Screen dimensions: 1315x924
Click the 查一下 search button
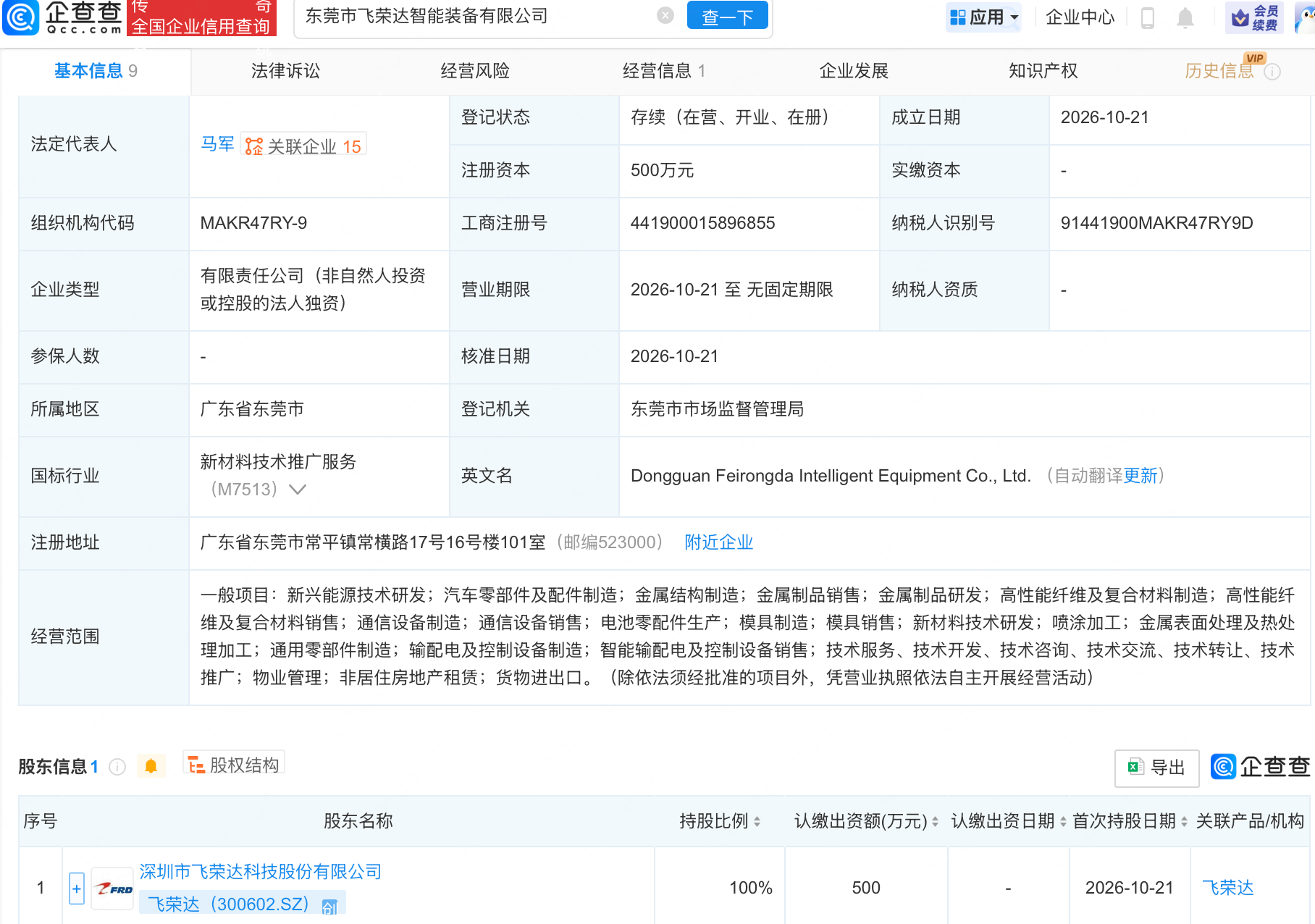[x=728, y=16]
